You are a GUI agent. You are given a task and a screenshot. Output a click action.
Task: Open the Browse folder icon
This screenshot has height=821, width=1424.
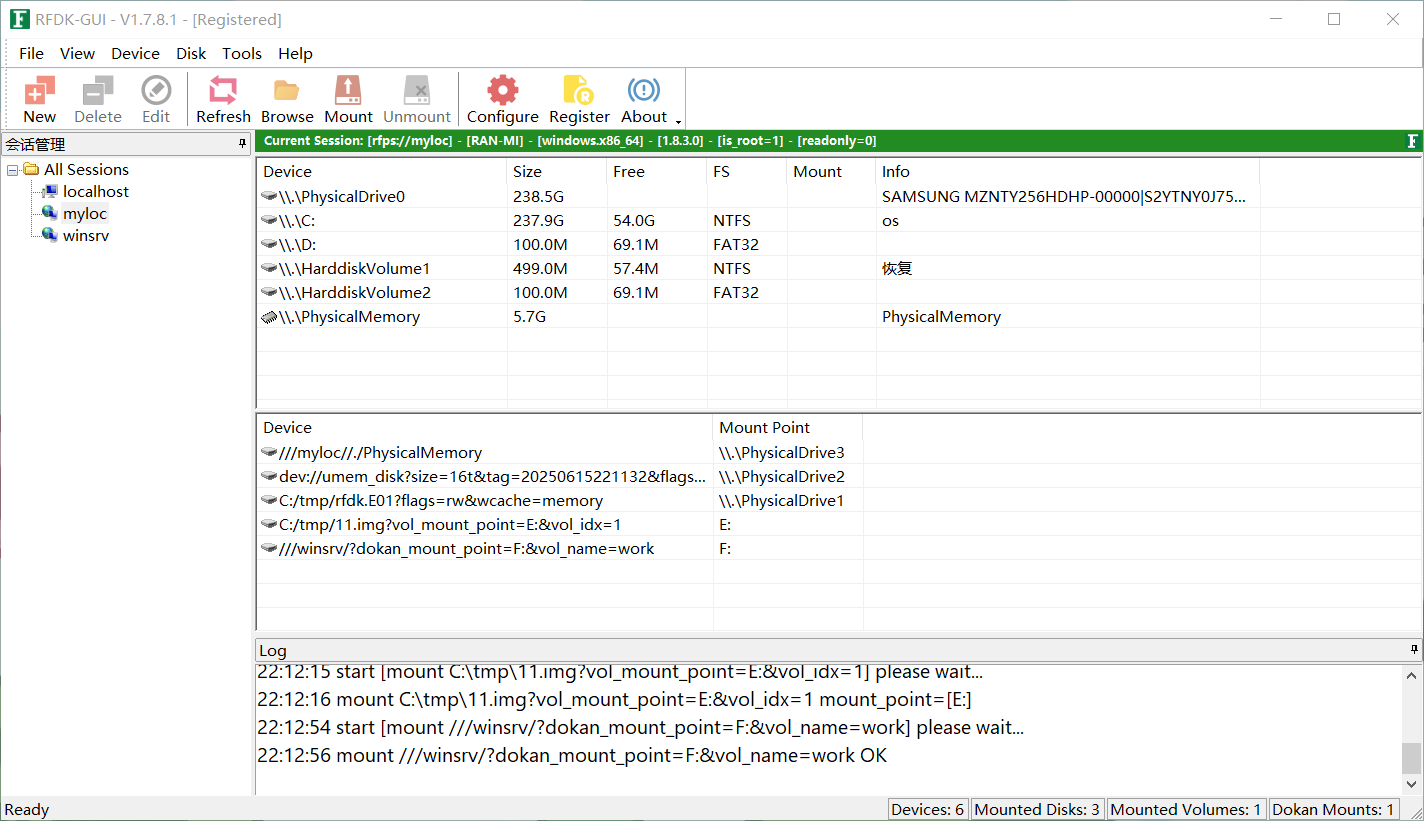287,99
